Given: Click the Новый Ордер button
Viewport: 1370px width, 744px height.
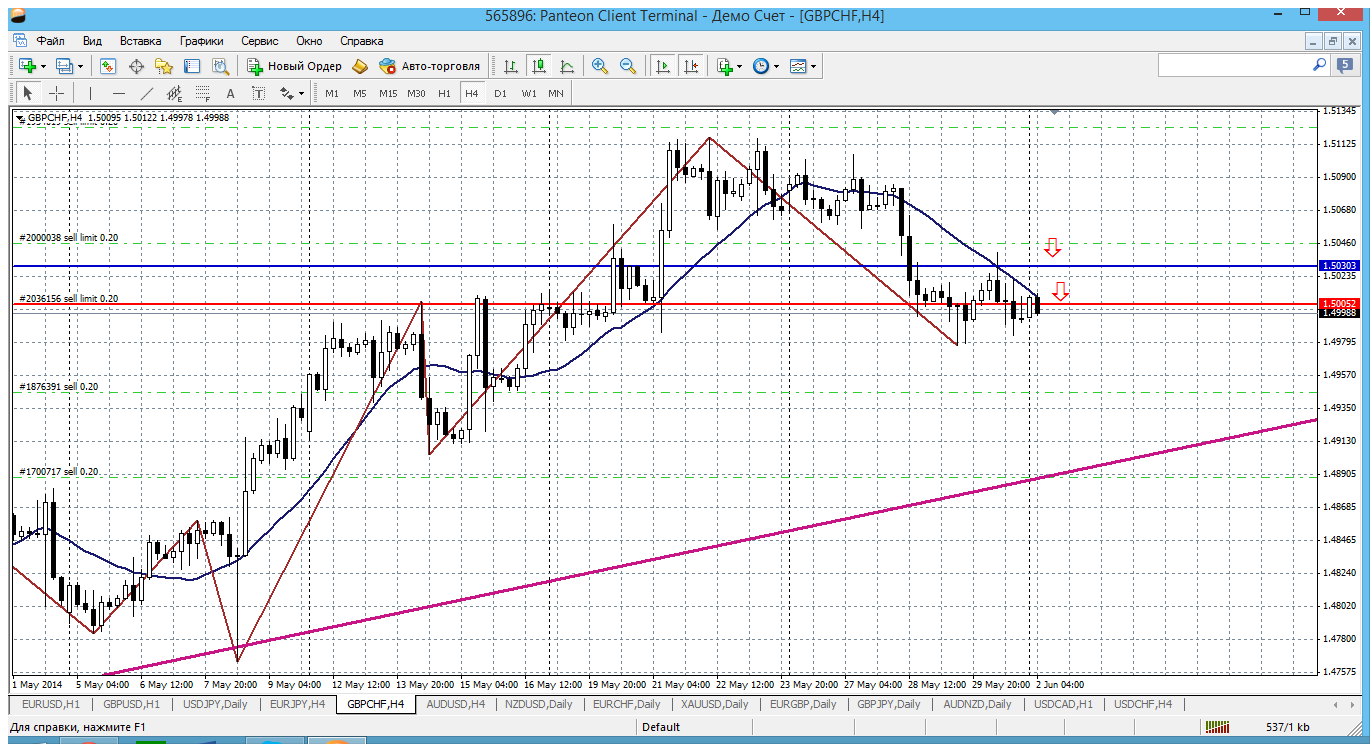Looking at the screenshot, I should (x=294, y=66).
